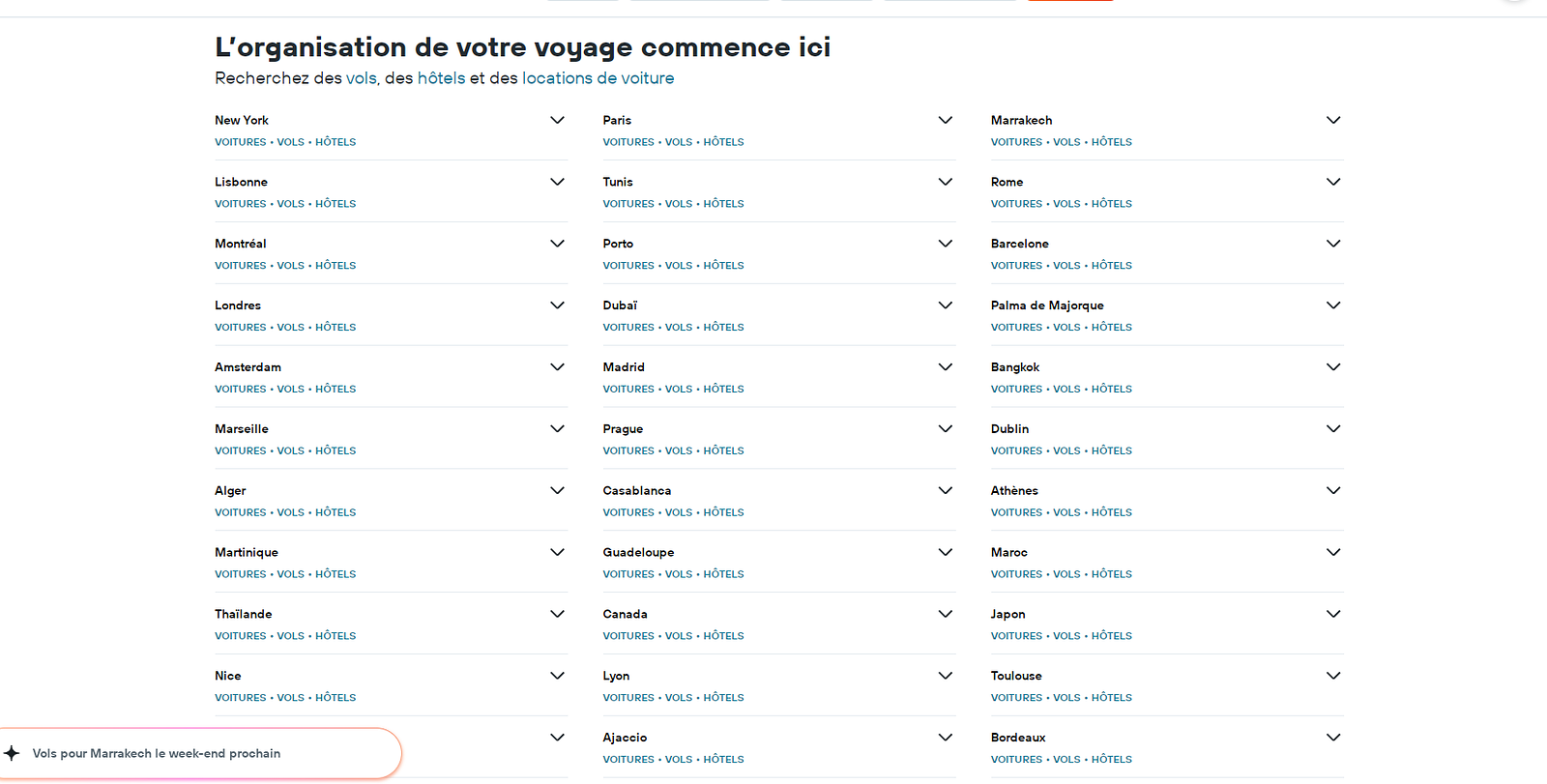The width and height of the screenshot is (1547, 784).
Task: Expand the Rome row chevron
Action: pos(1333,182)
